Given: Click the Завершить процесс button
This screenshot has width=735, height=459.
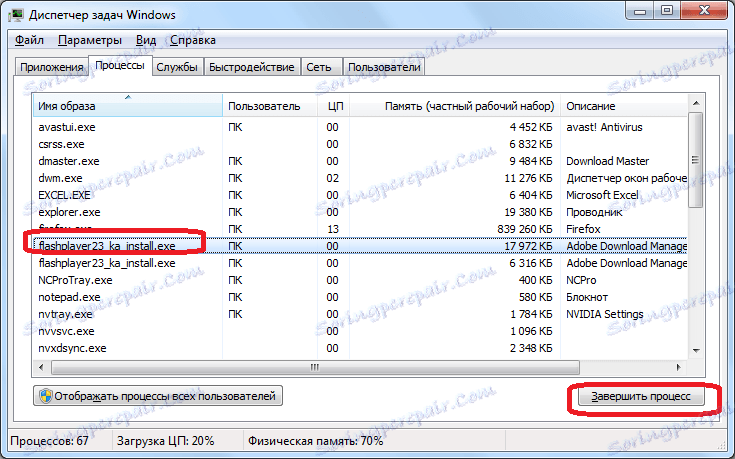Looking at the screenshot, I should tap(641, 396).
